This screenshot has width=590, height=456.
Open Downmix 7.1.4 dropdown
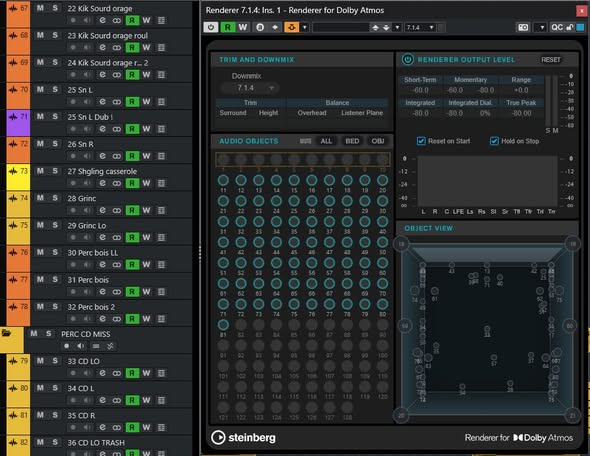(250, 88)
